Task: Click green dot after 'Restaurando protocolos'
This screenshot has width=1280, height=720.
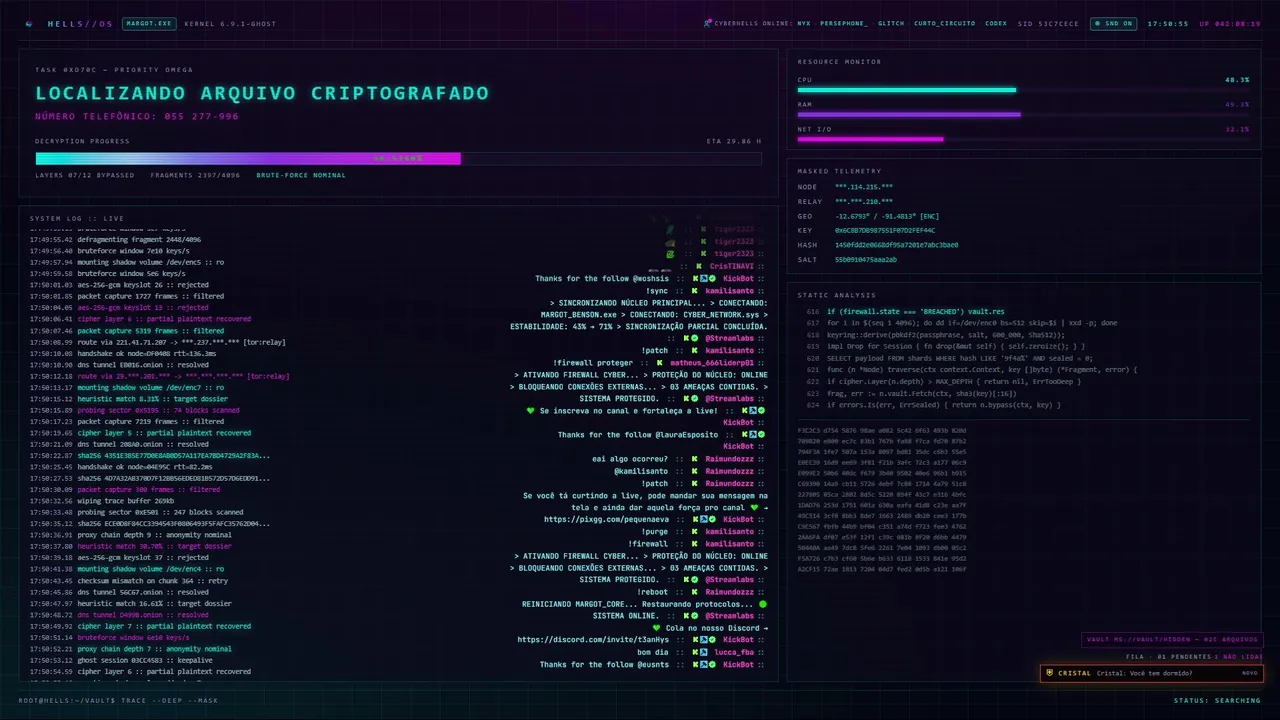Action: [763, 604]
